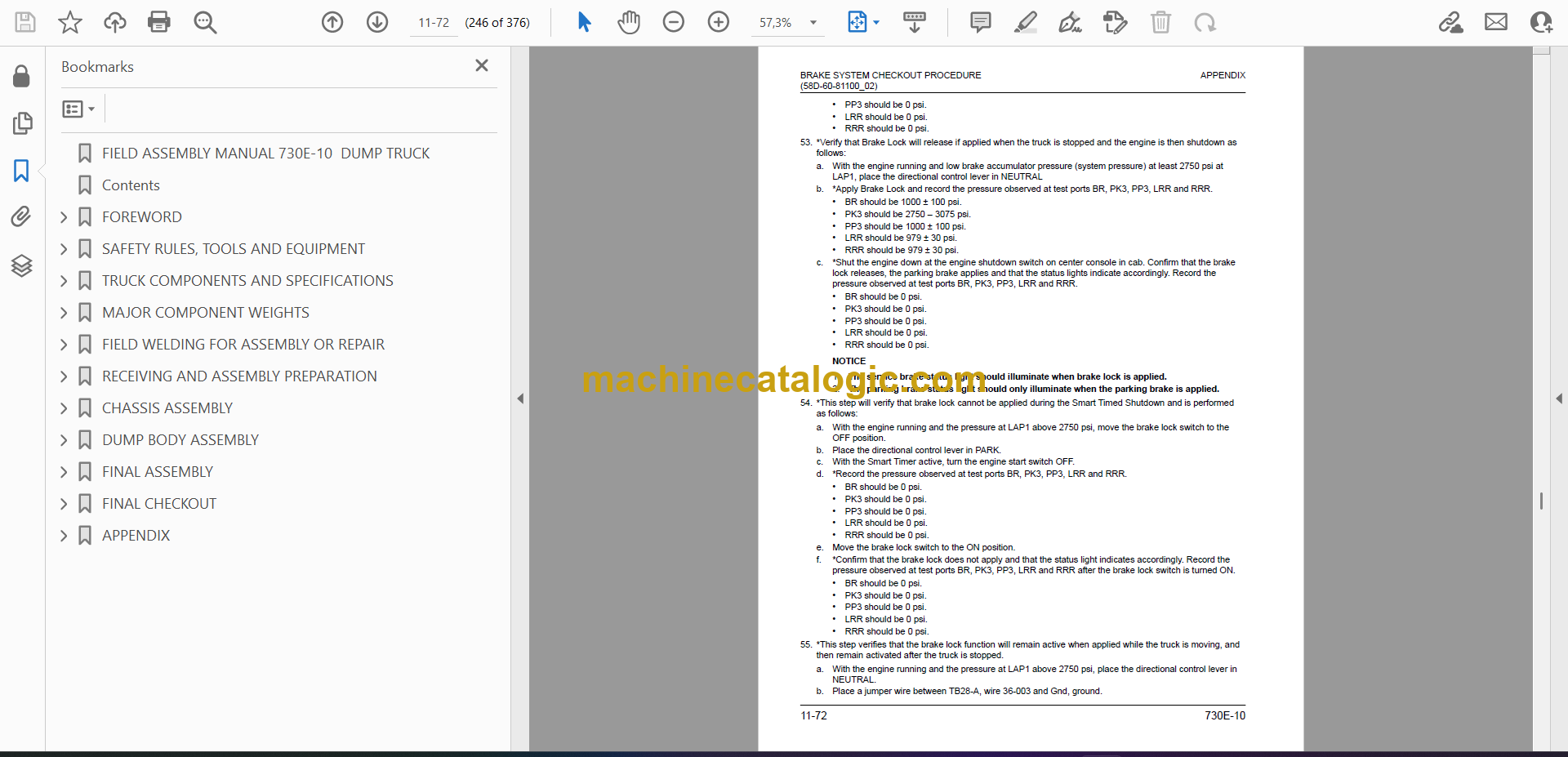Viewport: 1568px width, 757px height.
Task: Click the upload to cloud icon
Action: [115, 22]
